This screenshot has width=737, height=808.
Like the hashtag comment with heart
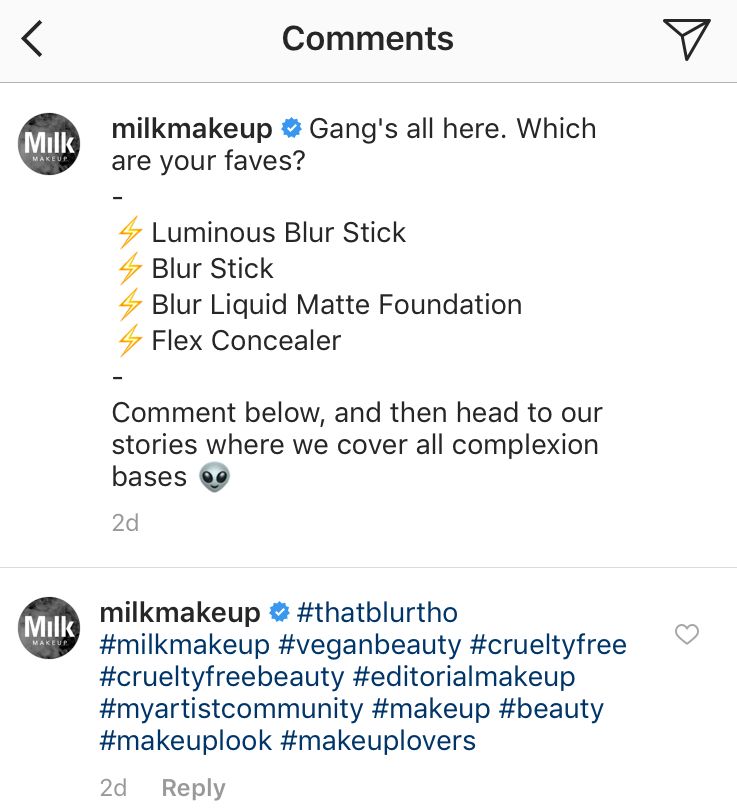(686, 634)
